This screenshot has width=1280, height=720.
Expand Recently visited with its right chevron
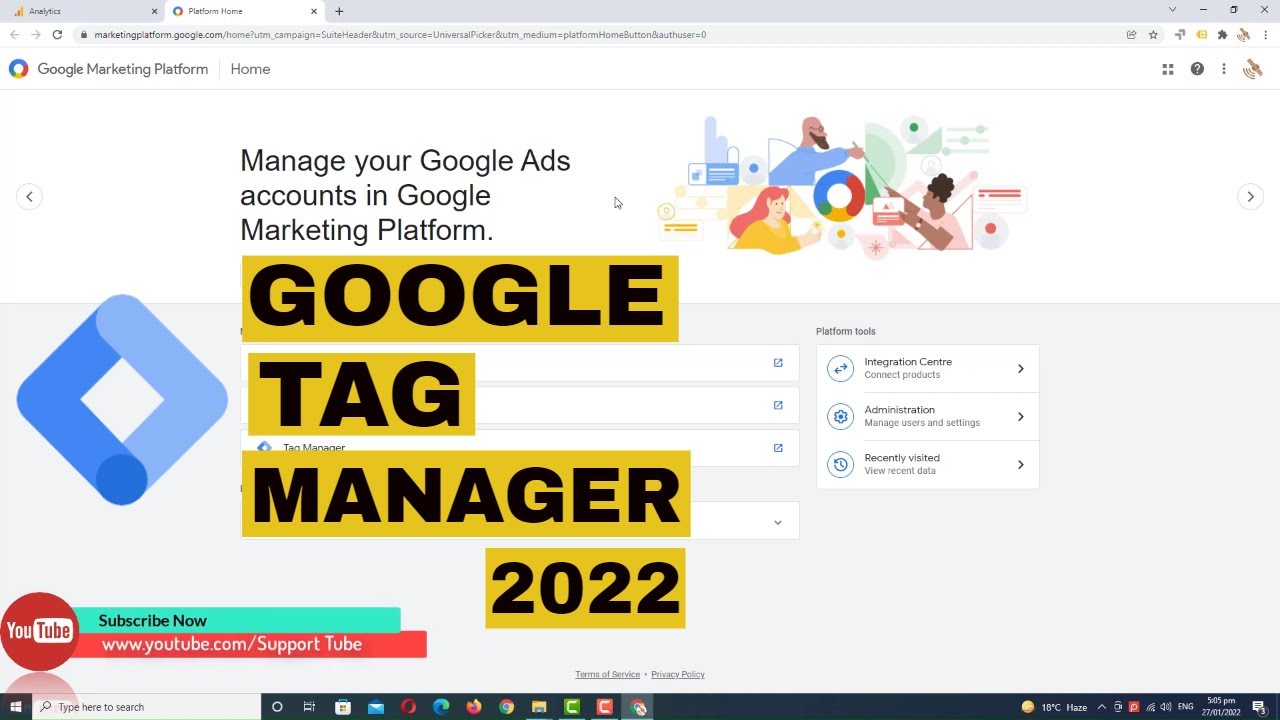point(1021,465)
